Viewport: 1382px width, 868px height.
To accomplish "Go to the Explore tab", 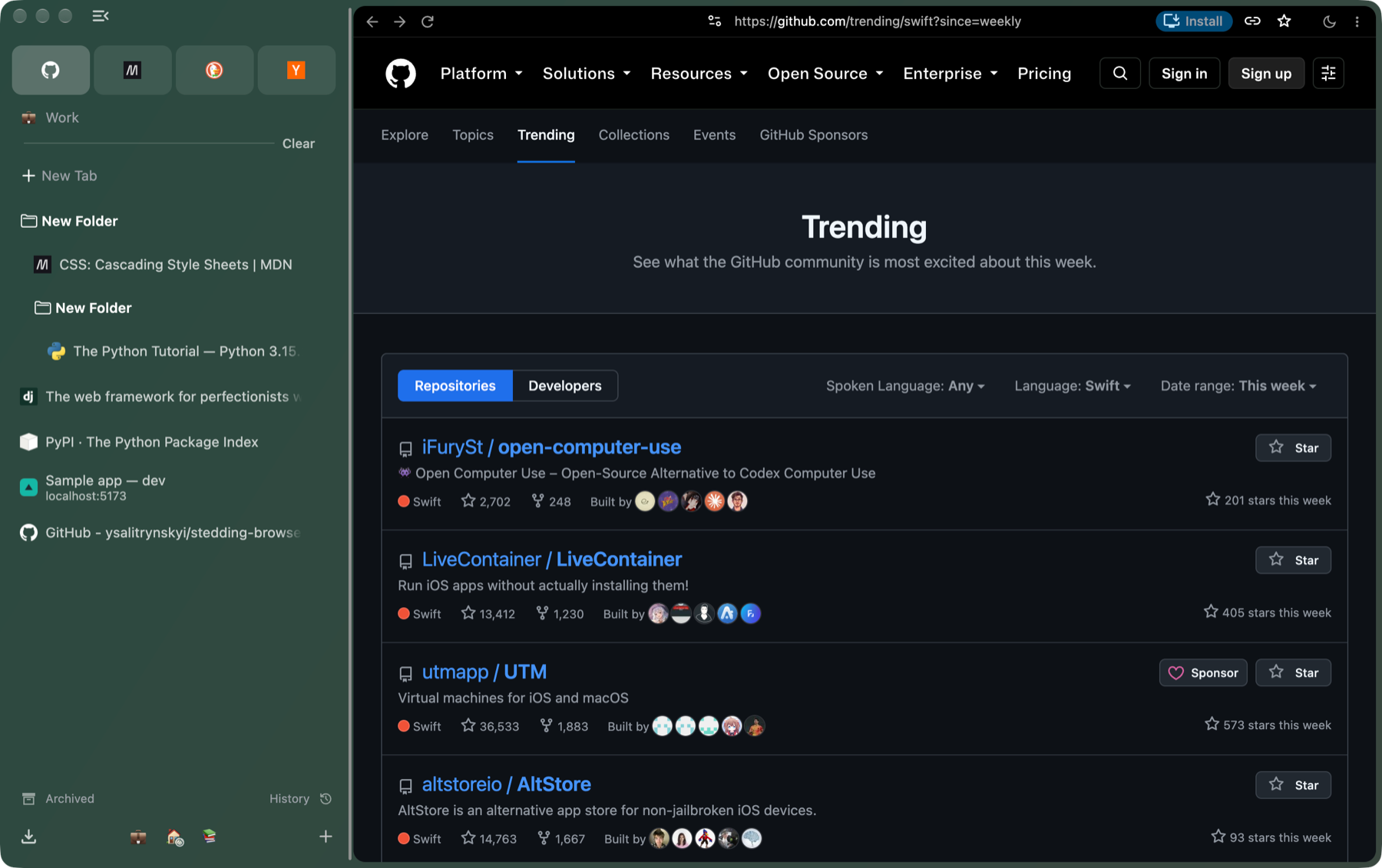I will [x=405, y=135].
